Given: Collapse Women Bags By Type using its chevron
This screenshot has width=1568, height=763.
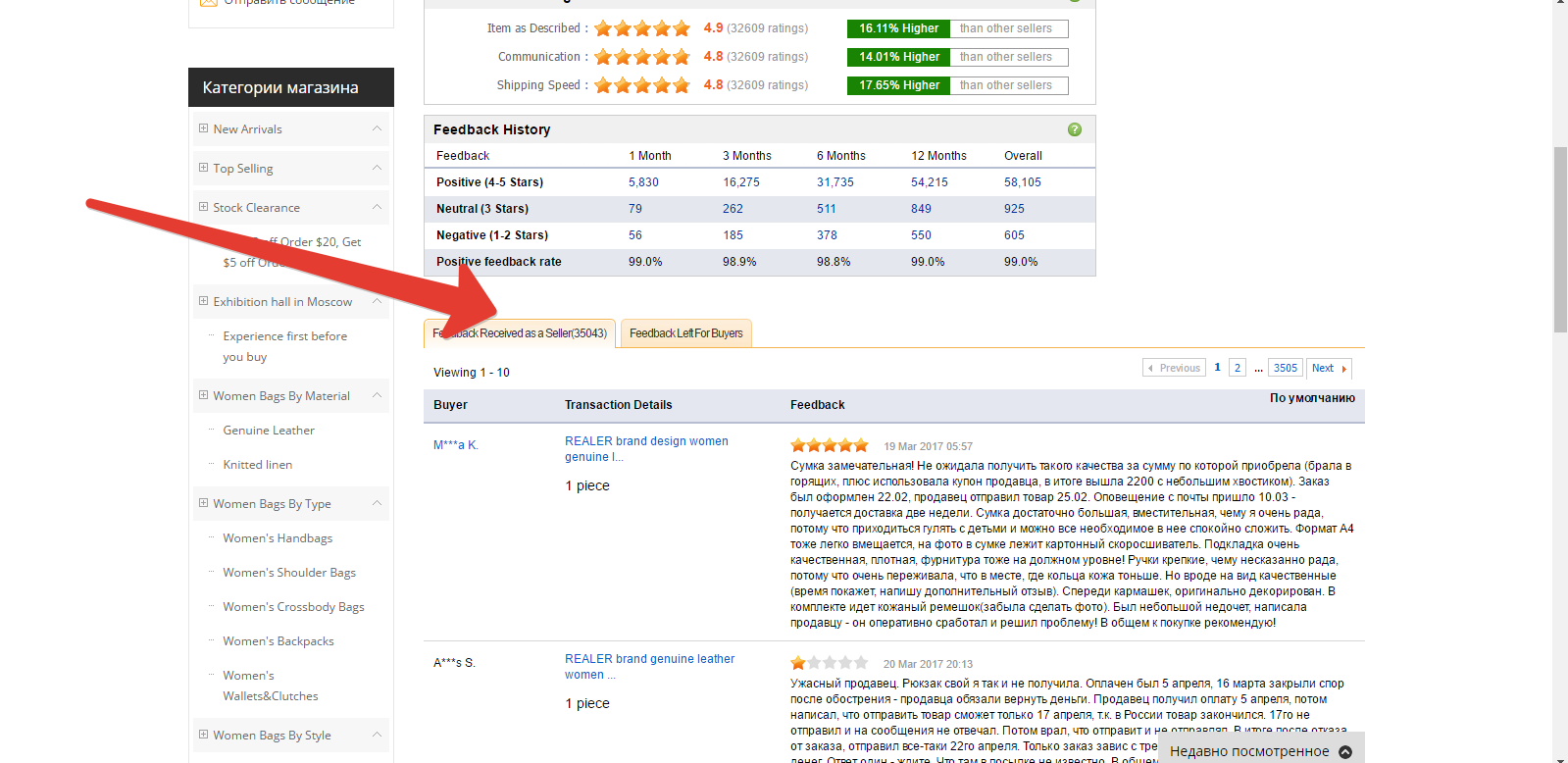Looking at the screenshot, I should tap(377, 503).
